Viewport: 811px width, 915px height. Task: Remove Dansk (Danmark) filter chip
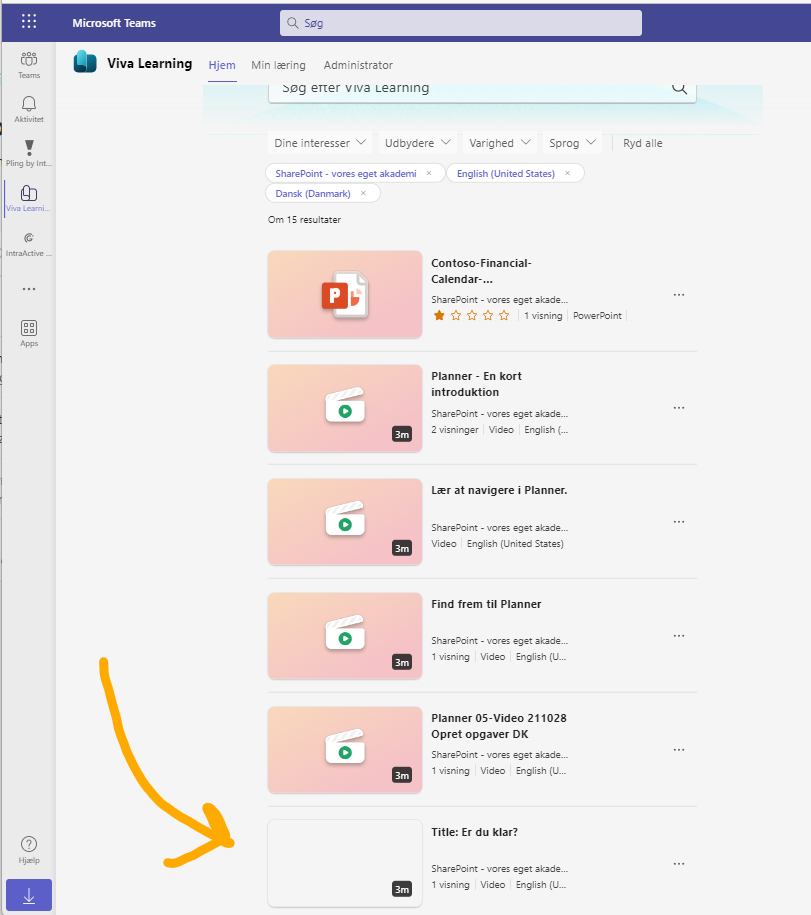tap(363, 193)
